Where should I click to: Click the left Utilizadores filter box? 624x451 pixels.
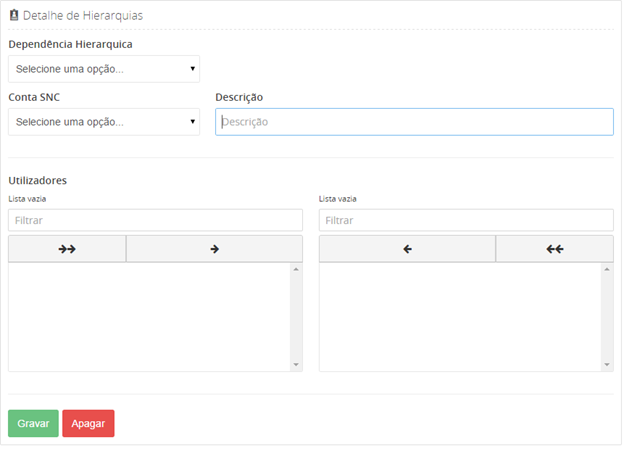pos(155,220)
